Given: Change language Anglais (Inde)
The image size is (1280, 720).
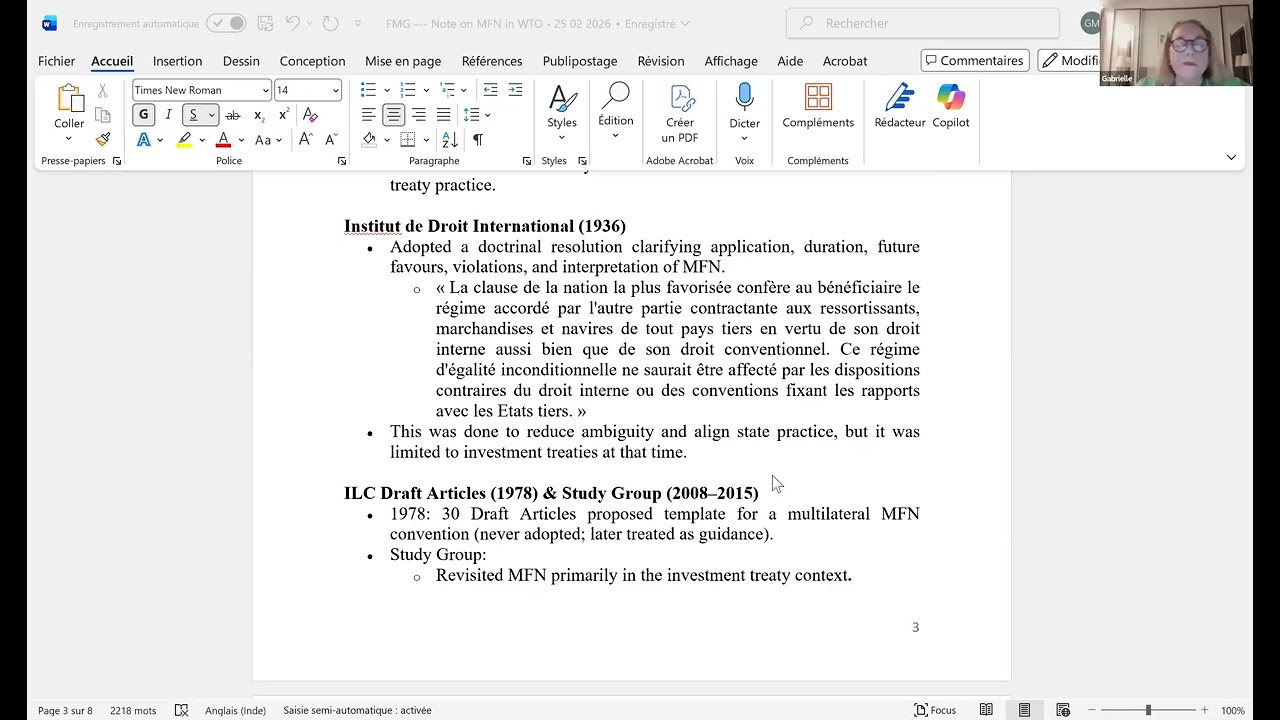Looking at the screenshot, I should click(x=235, y=710).
